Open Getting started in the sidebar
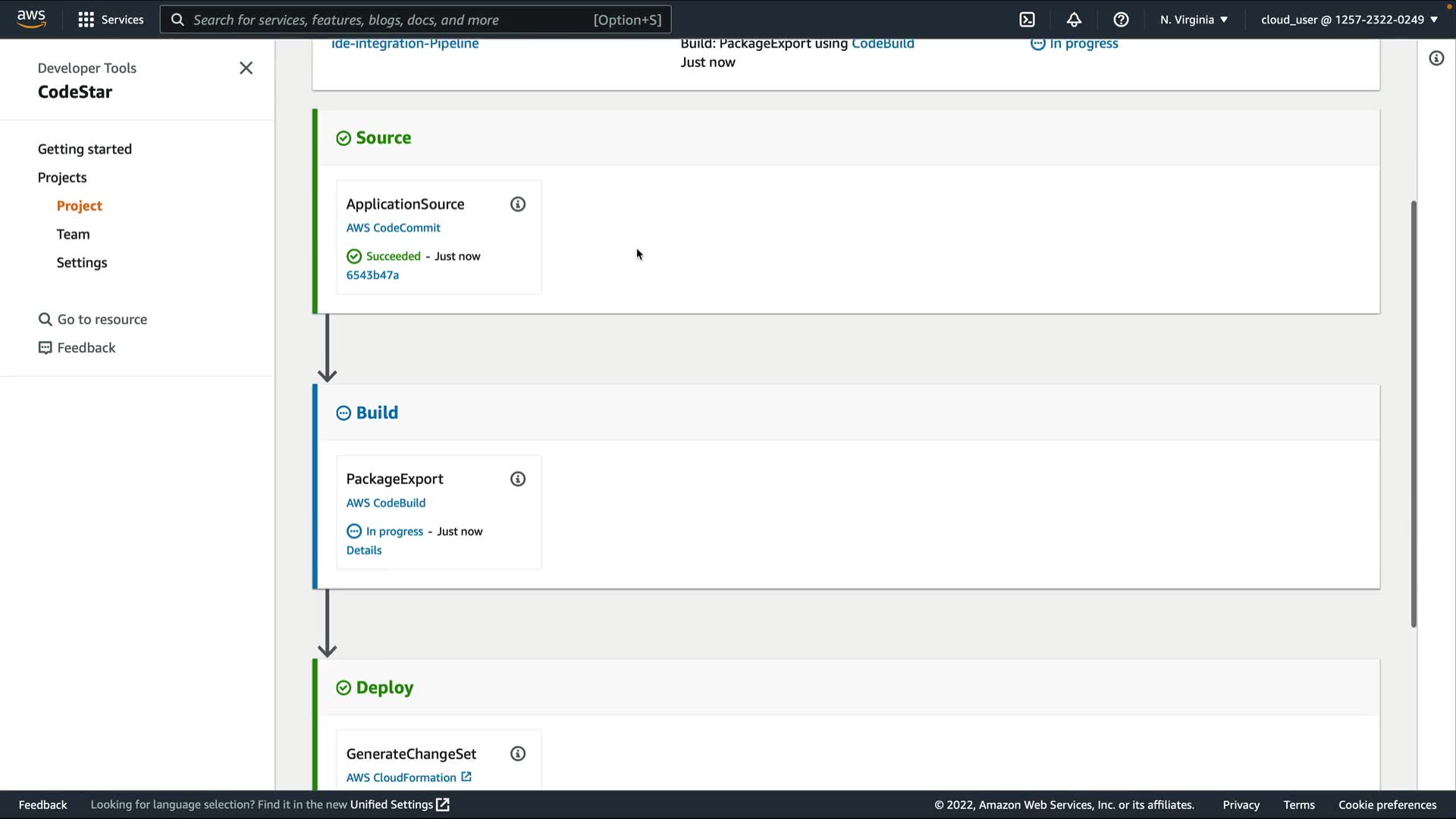This screenshot has height=819, width=1456. tap(85, 149)
